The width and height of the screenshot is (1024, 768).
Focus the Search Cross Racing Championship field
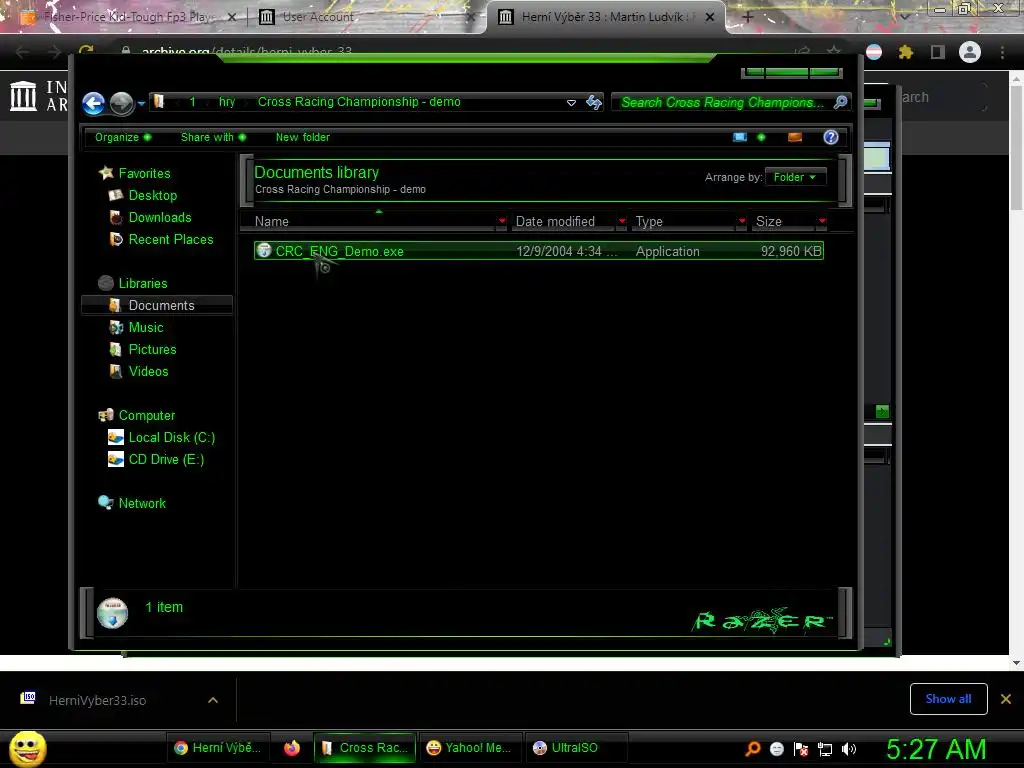coord(722,102)
